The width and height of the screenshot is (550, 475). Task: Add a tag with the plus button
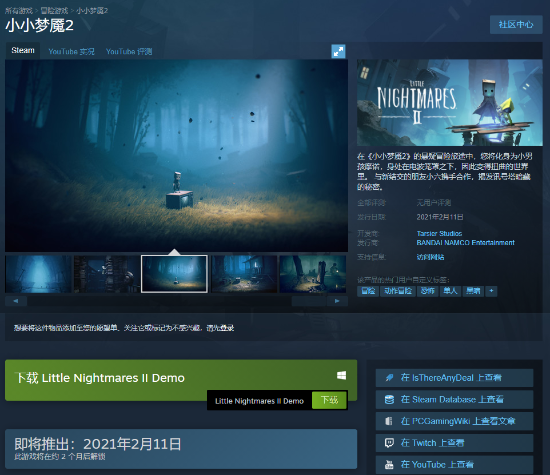coord(491,291)
